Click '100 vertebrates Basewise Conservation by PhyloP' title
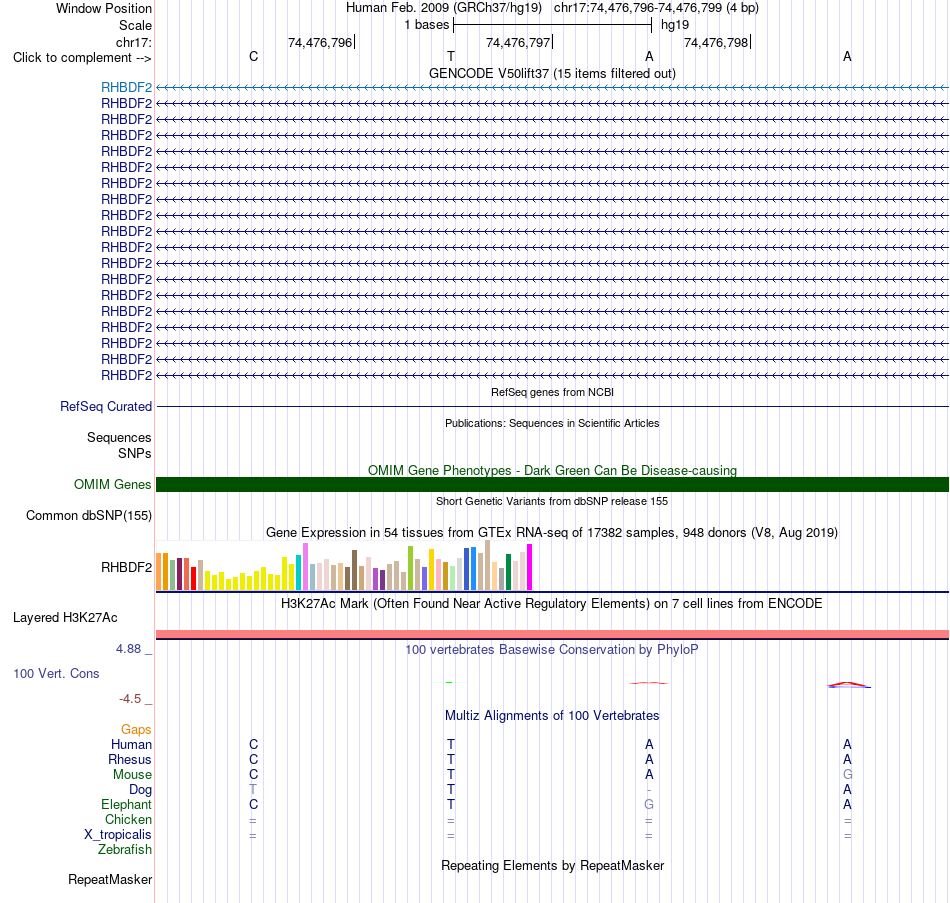Image resolution: width=950 pixels, height=903 pixels. click(552, 650)
